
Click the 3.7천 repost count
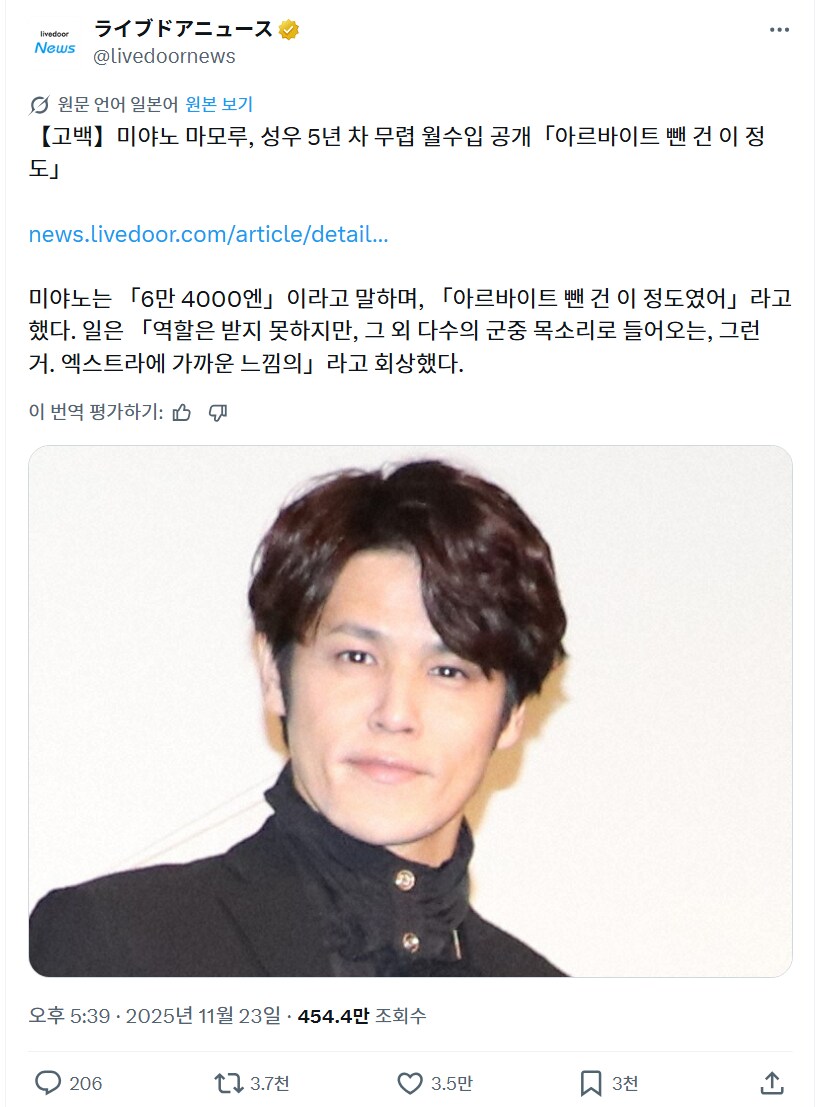(x=270, y=1083)
